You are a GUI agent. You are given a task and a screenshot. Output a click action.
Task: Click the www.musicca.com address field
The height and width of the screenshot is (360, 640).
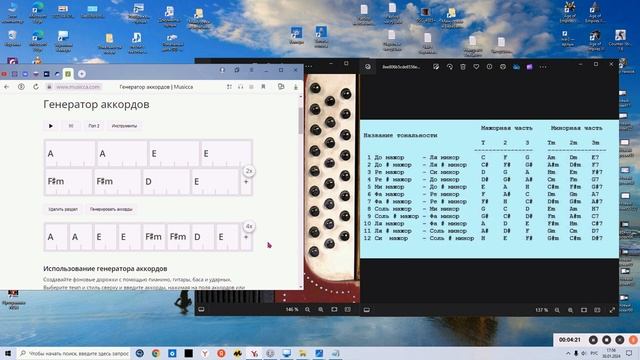[x=78, y=87]
